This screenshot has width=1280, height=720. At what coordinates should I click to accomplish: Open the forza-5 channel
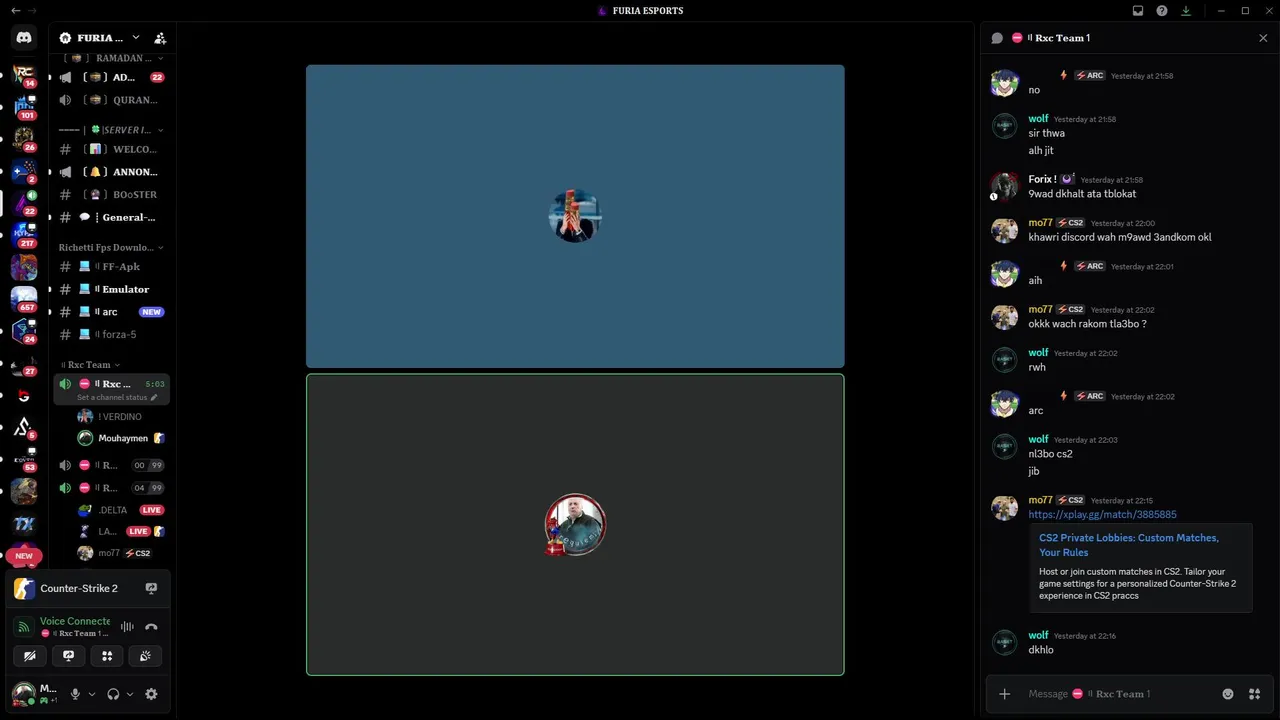111,335
